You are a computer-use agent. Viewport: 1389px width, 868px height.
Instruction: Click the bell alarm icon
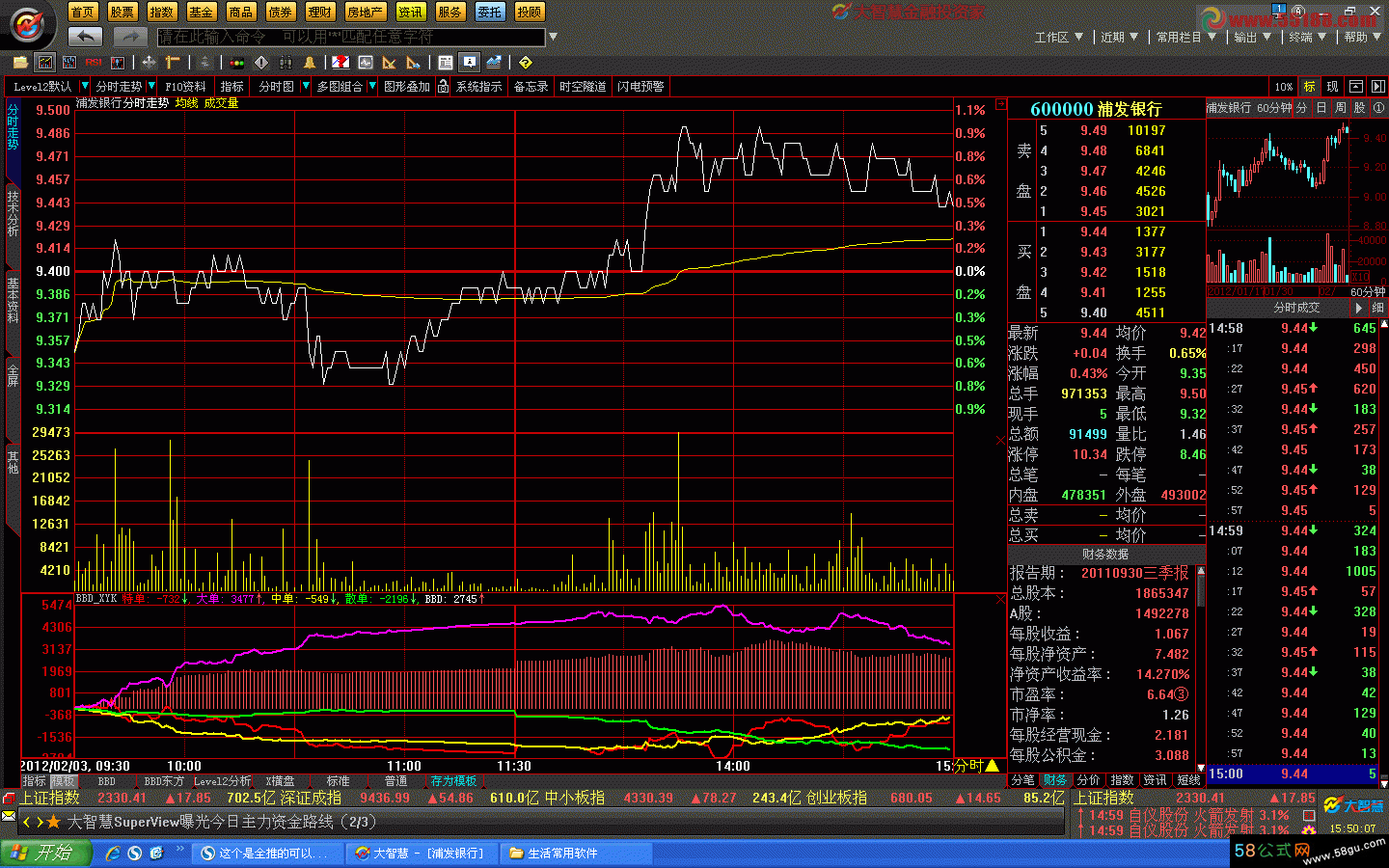pos(310,63)
